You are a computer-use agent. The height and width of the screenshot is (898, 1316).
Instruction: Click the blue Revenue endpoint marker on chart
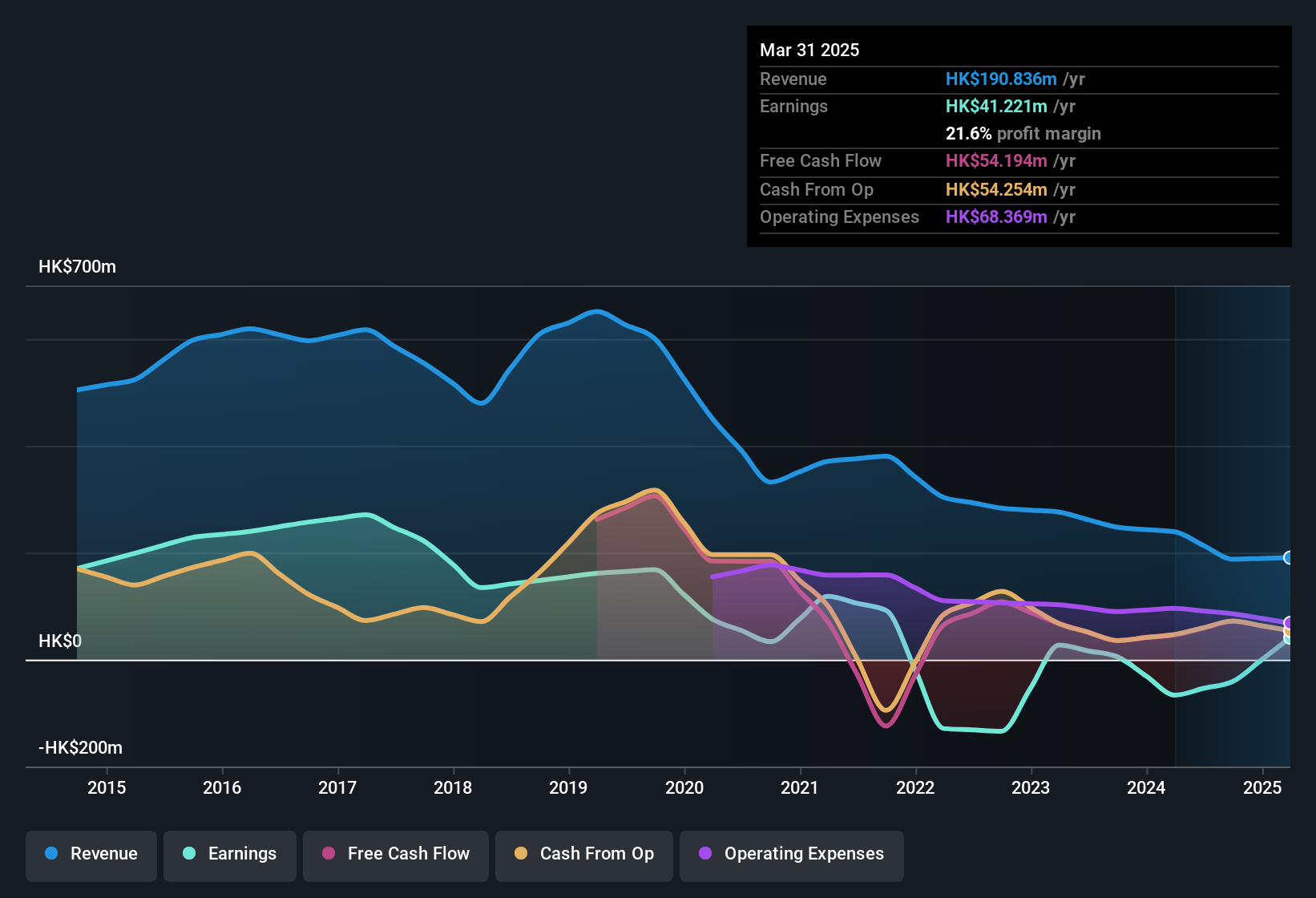point(1287,557)
